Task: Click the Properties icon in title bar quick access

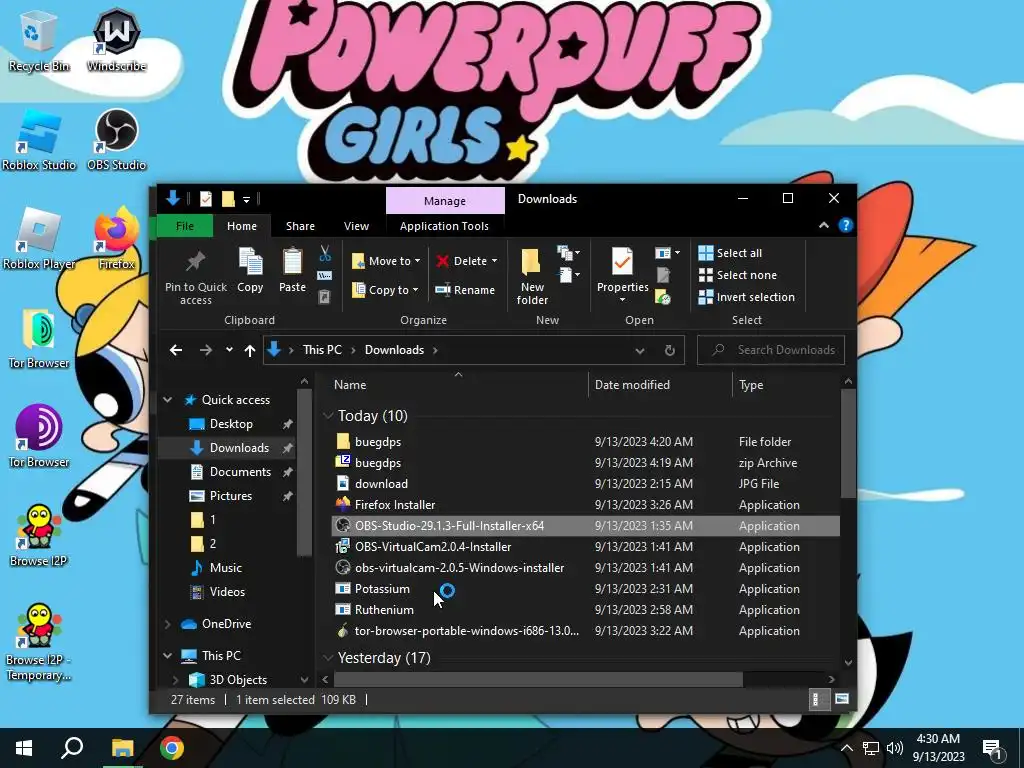Action: click(x=206, y=199)
